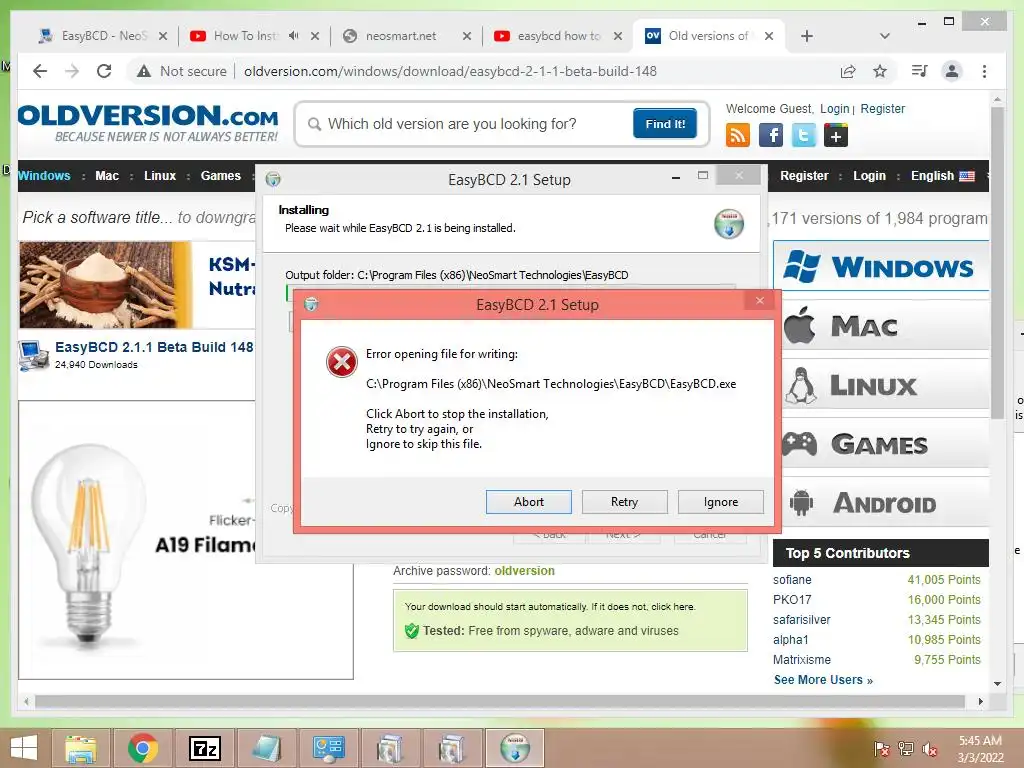The height and width of the screenshot is (768, 1024).
Task: Click Retry in the error dialog
Action: tap(624, 502)
